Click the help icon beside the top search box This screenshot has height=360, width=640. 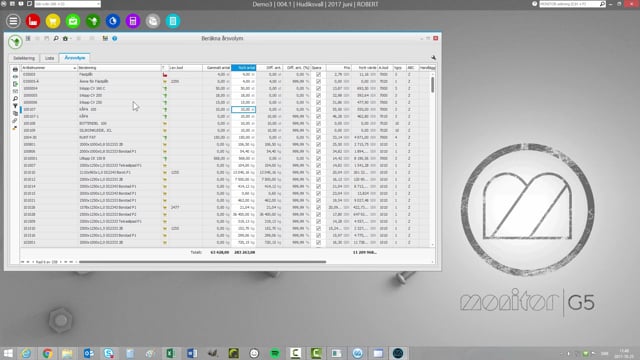click(535, 4)
